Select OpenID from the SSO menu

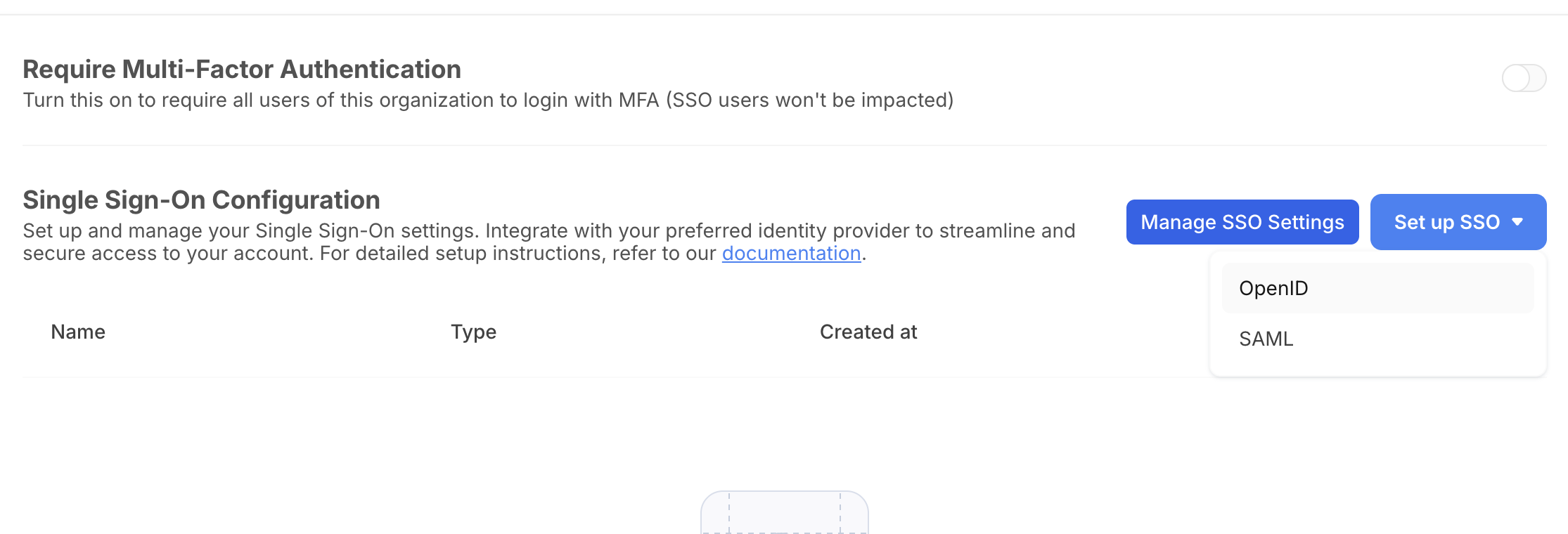point(1273,288)
